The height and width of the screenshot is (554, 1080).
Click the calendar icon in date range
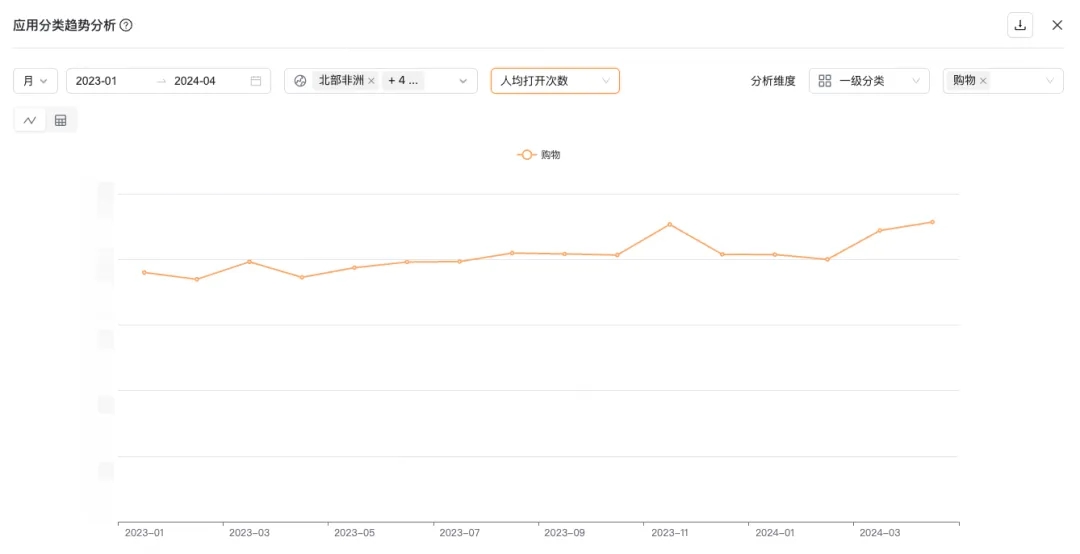256,81
